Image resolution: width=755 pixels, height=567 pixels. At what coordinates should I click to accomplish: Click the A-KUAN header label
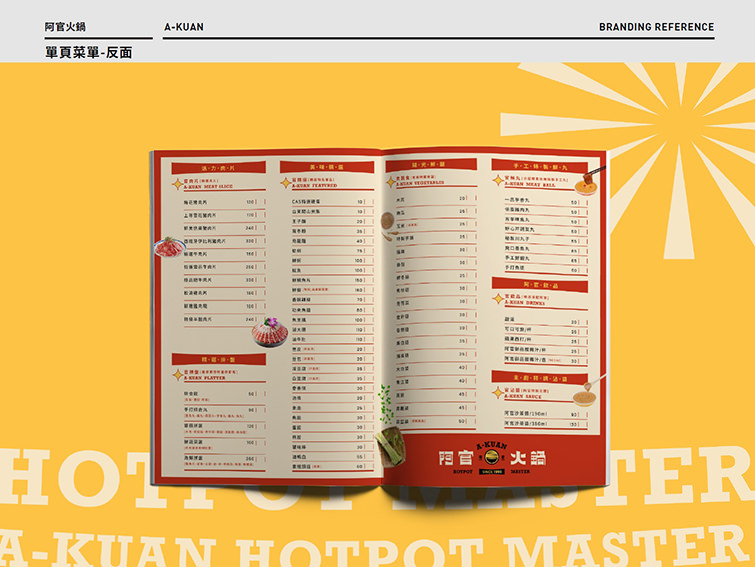184,27
